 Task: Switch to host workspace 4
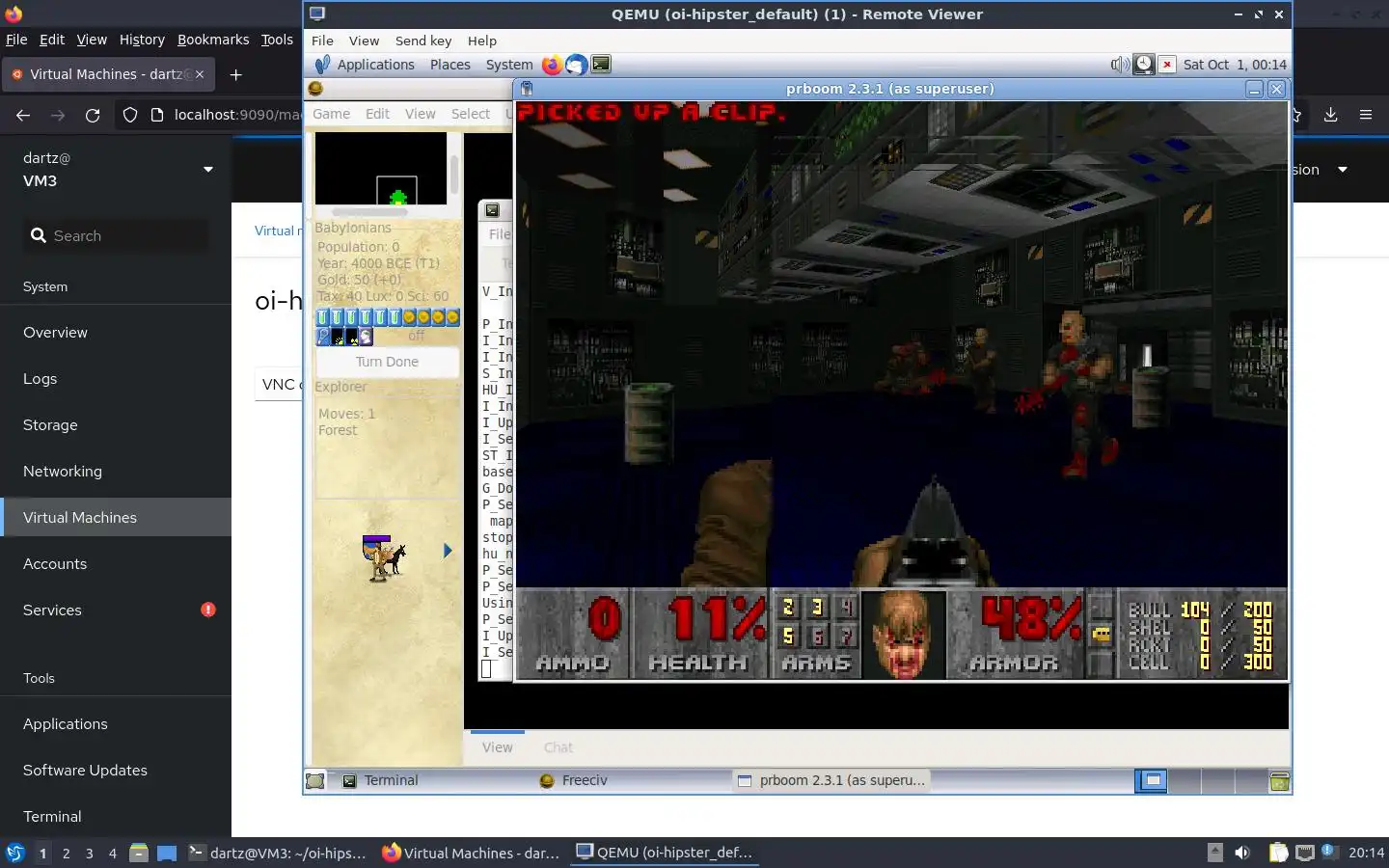pos(113,854)
